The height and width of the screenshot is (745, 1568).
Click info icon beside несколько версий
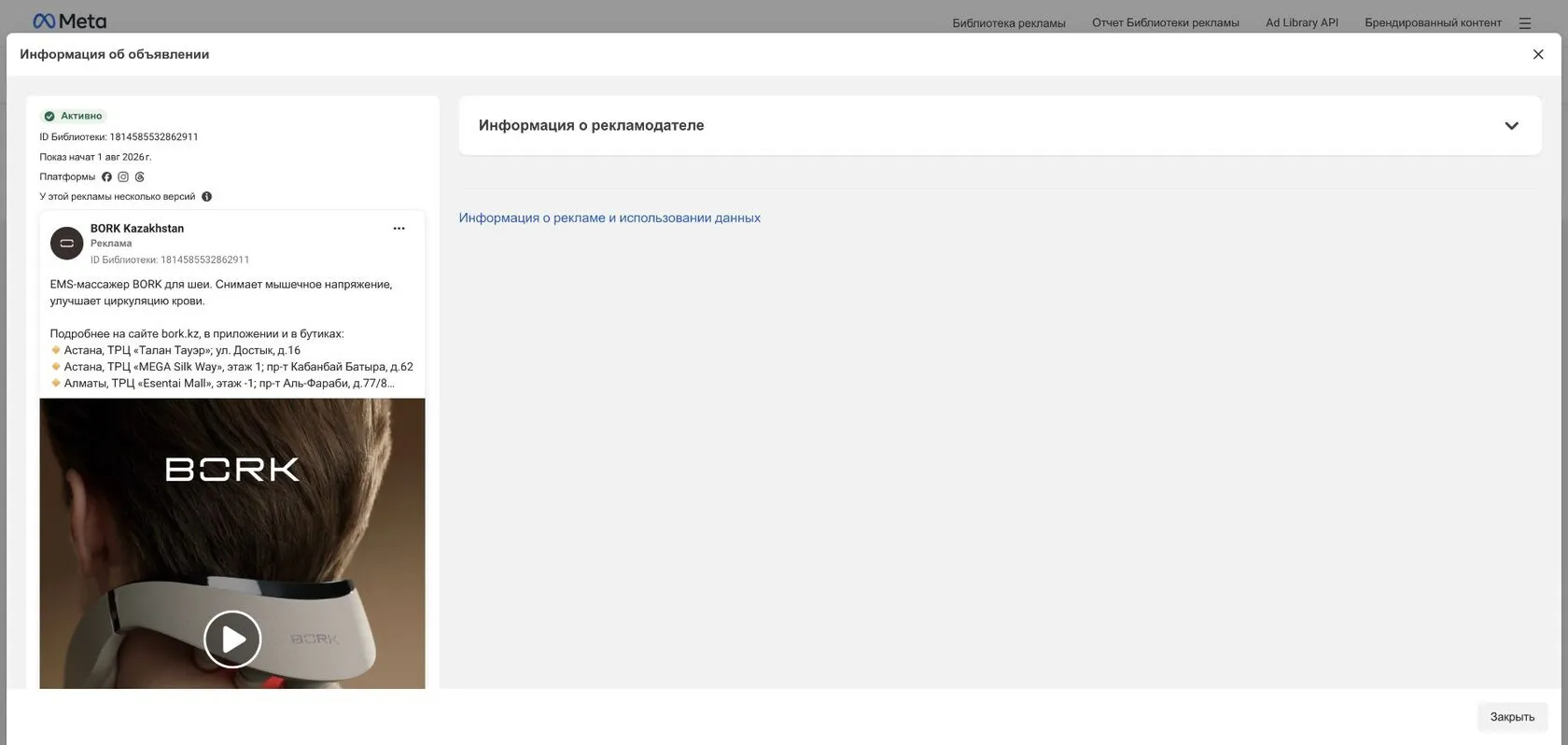pyautogui.click(x=207, y=197)
